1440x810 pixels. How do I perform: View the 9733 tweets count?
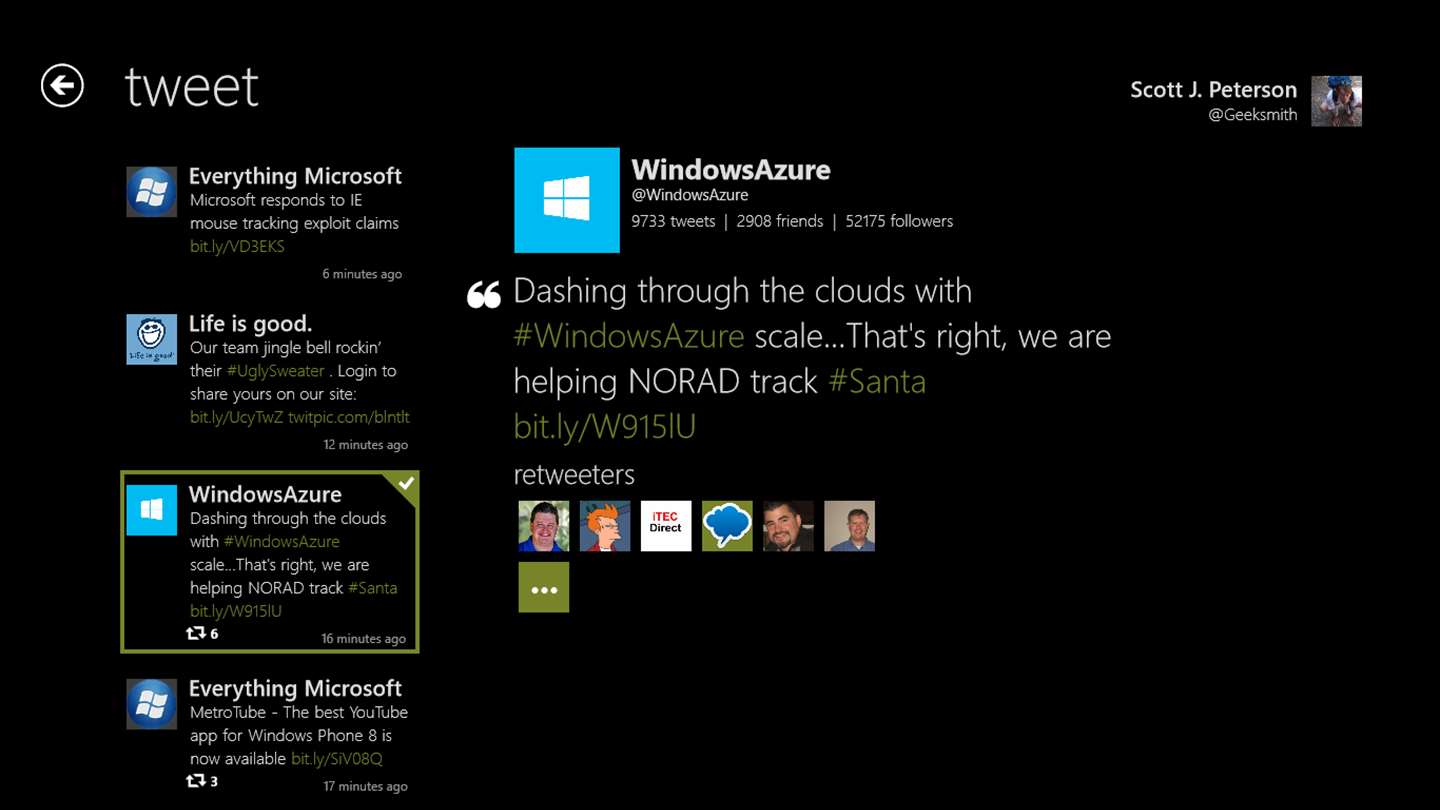coord(673,221)
